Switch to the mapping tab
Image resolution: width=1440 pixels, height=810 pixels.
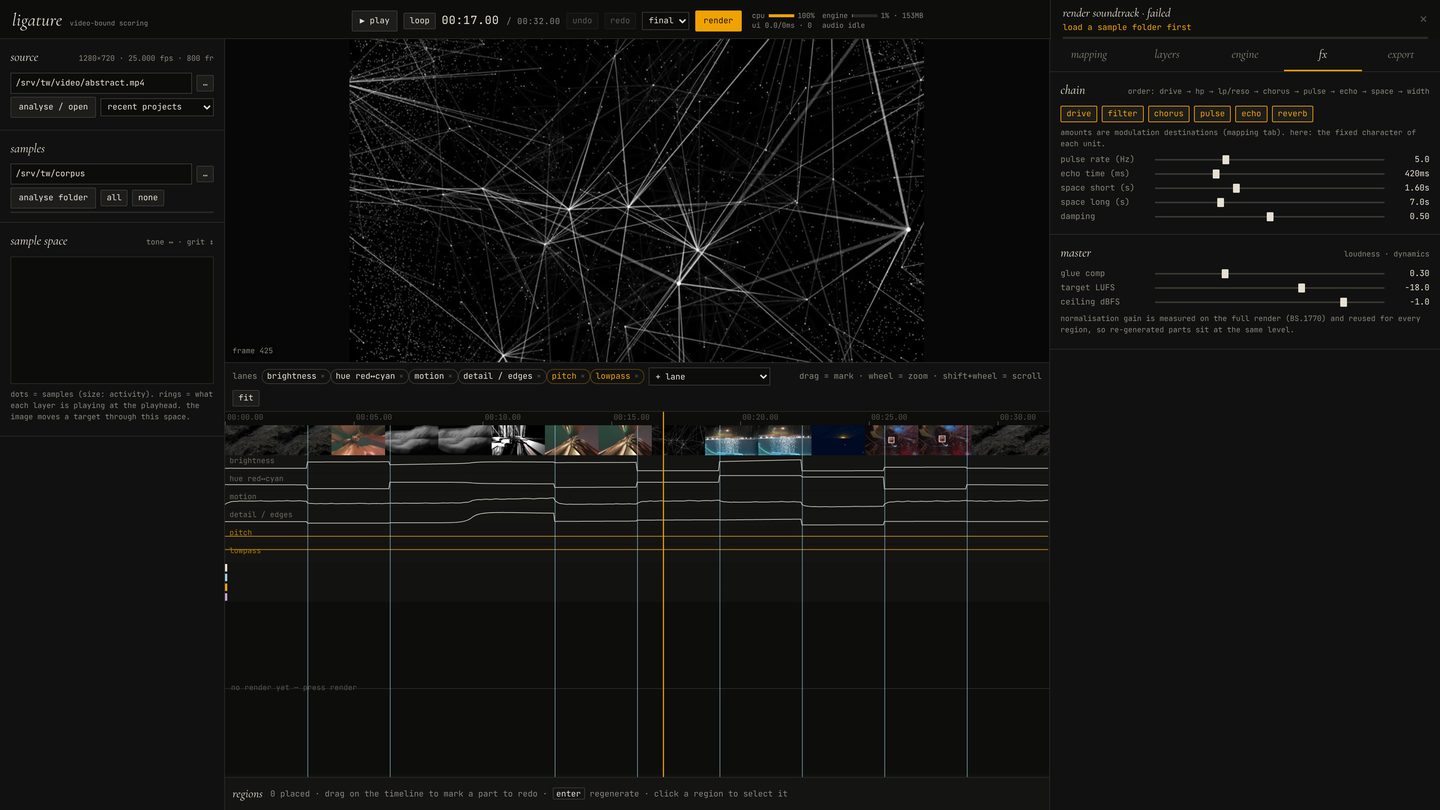point(1089,55)
